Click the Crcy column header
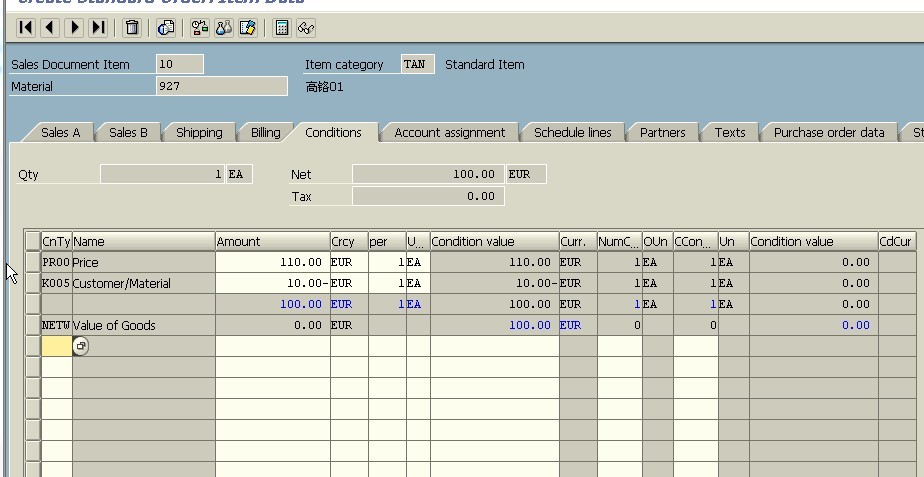 click(349, 242)
